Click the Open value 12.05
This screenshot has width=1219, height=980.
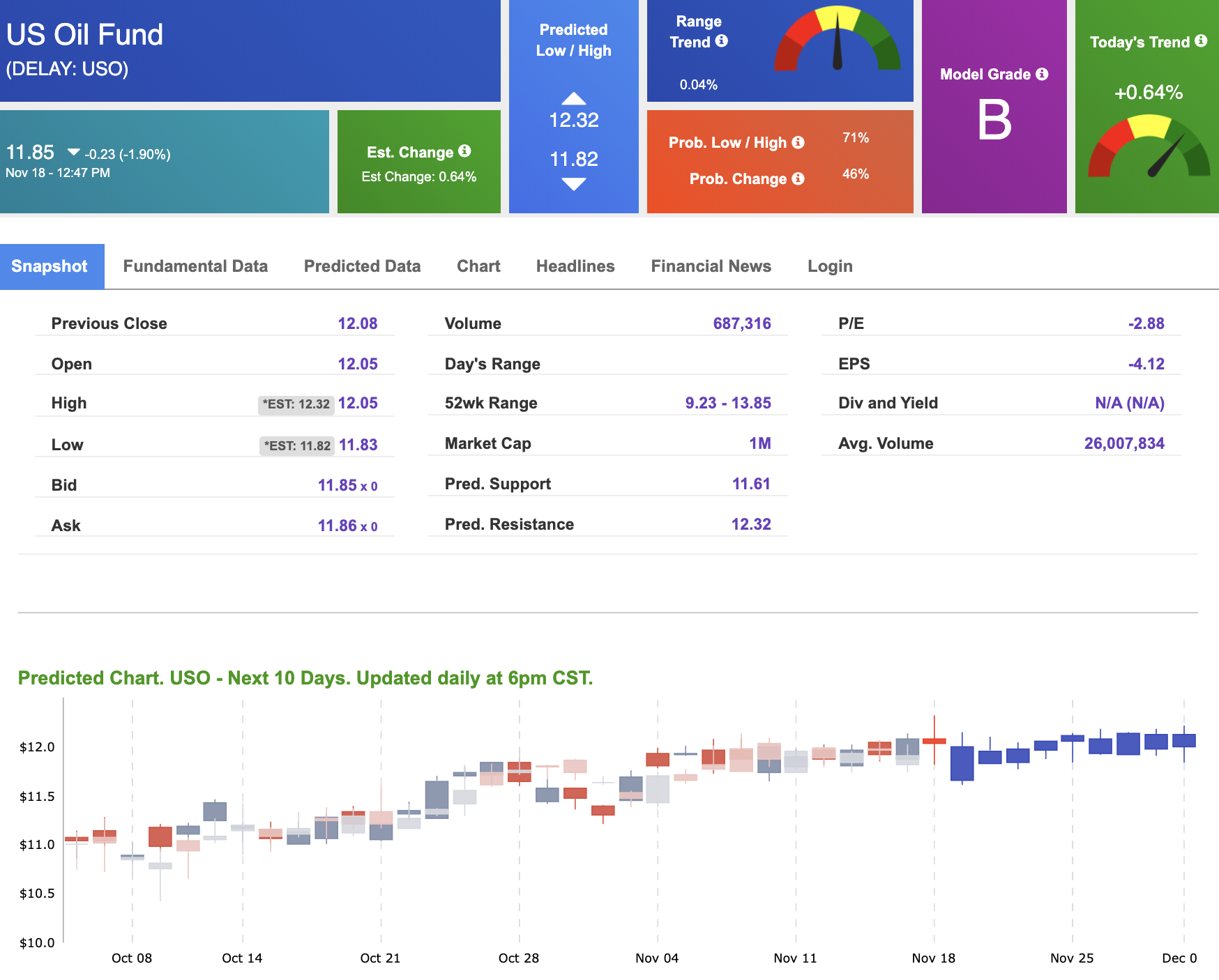358,364
